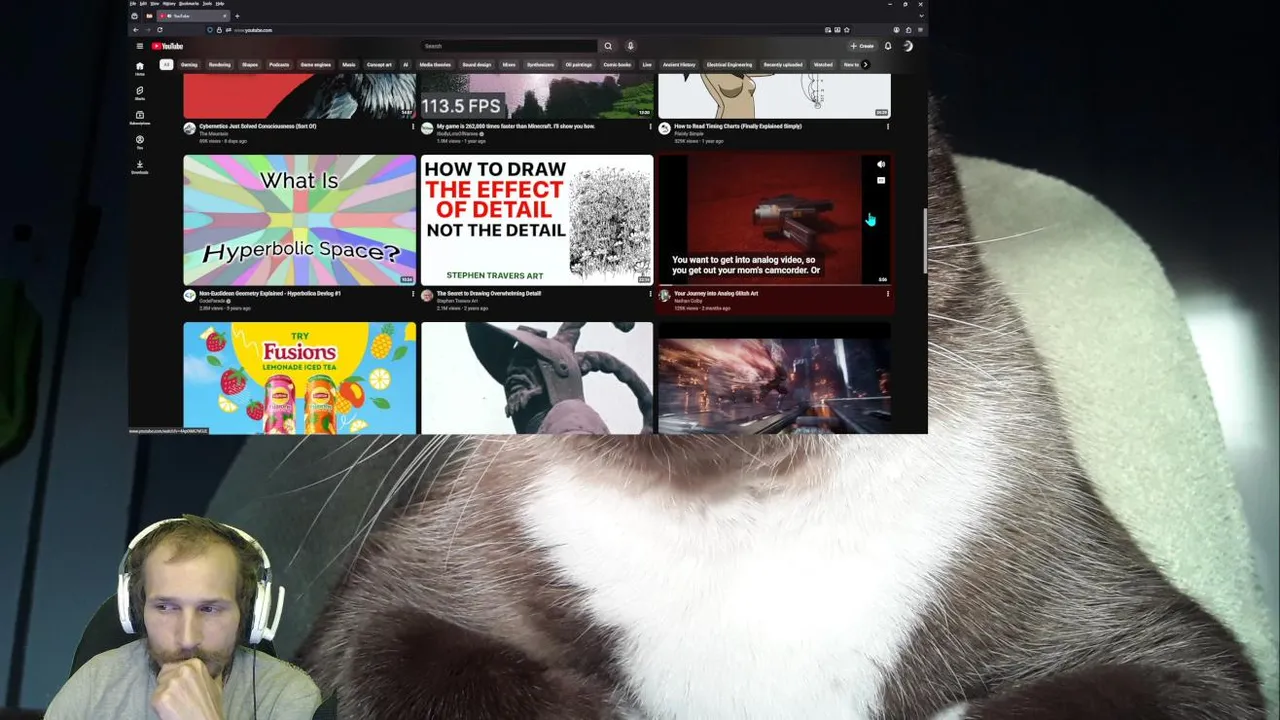
Task: Open the View menu
Action: [x=155, y=4]
